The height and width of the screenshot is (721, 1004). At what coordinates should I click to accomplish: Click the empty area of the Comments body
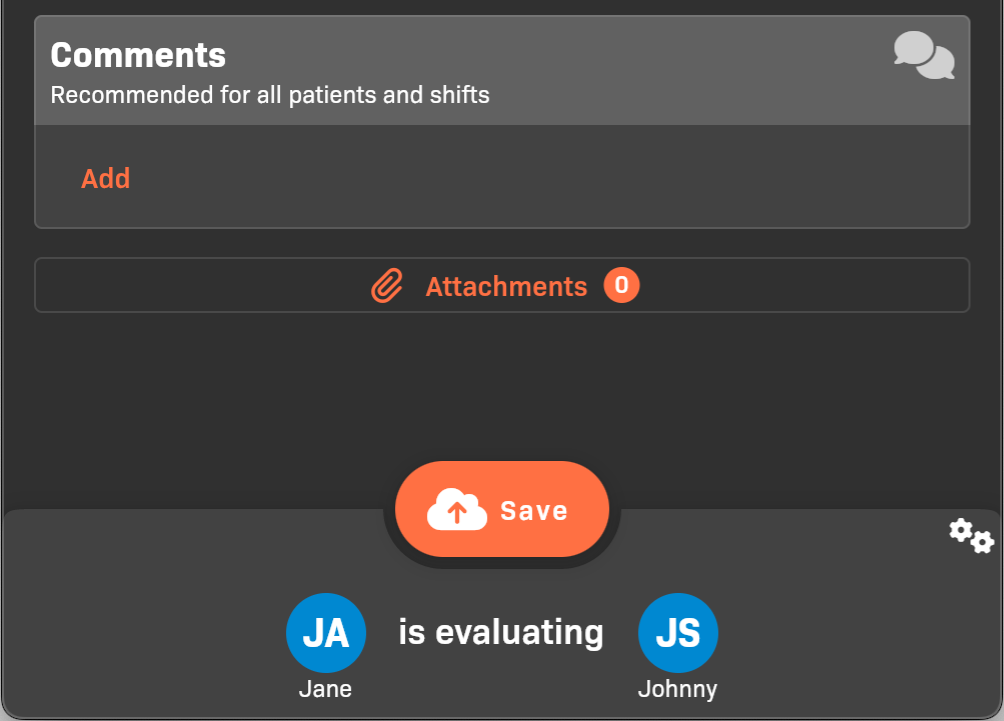[x=550, y=178]
